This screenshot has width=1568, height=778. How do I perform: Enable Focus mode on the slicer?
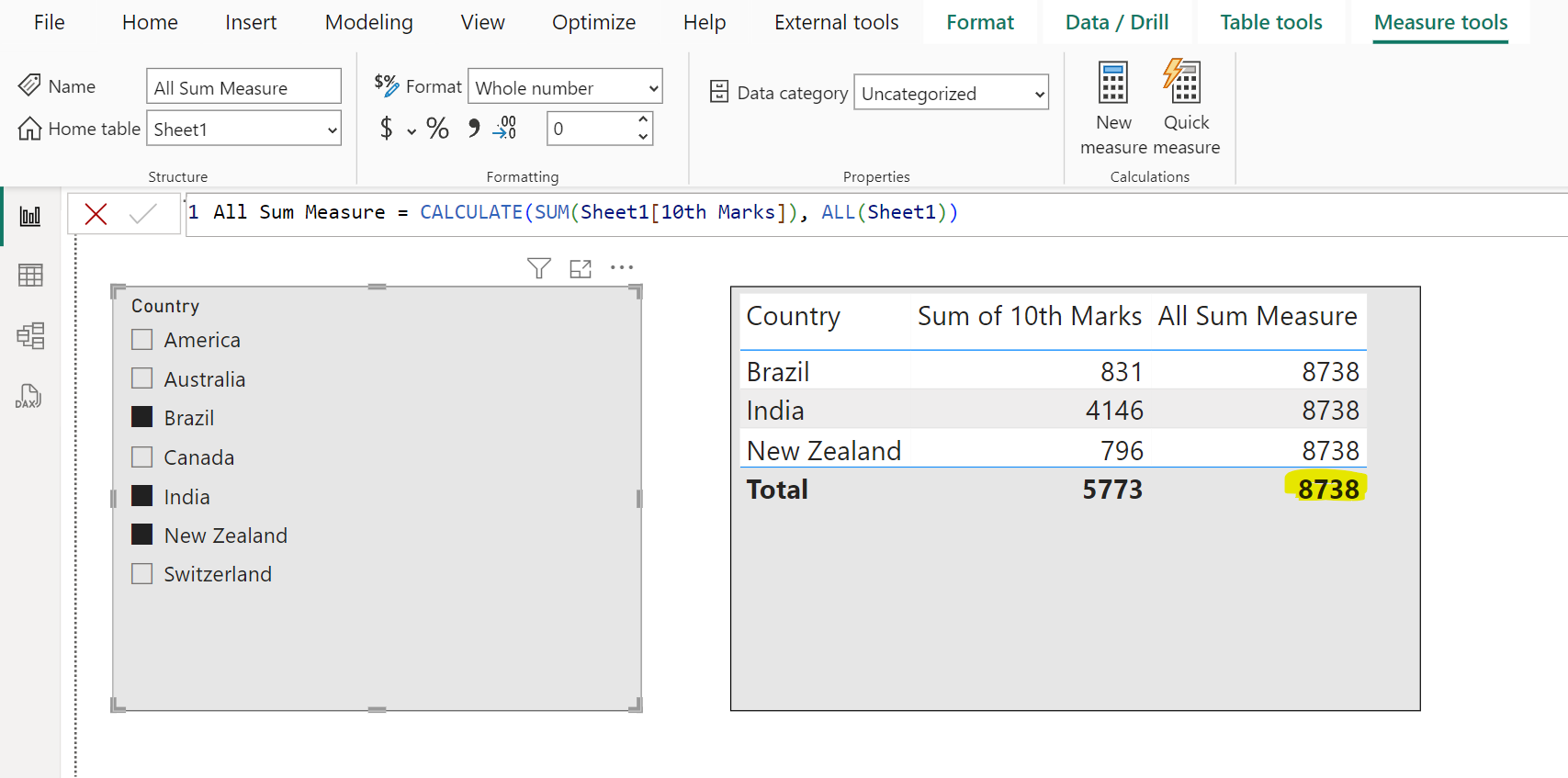click(x=581, y=268)
